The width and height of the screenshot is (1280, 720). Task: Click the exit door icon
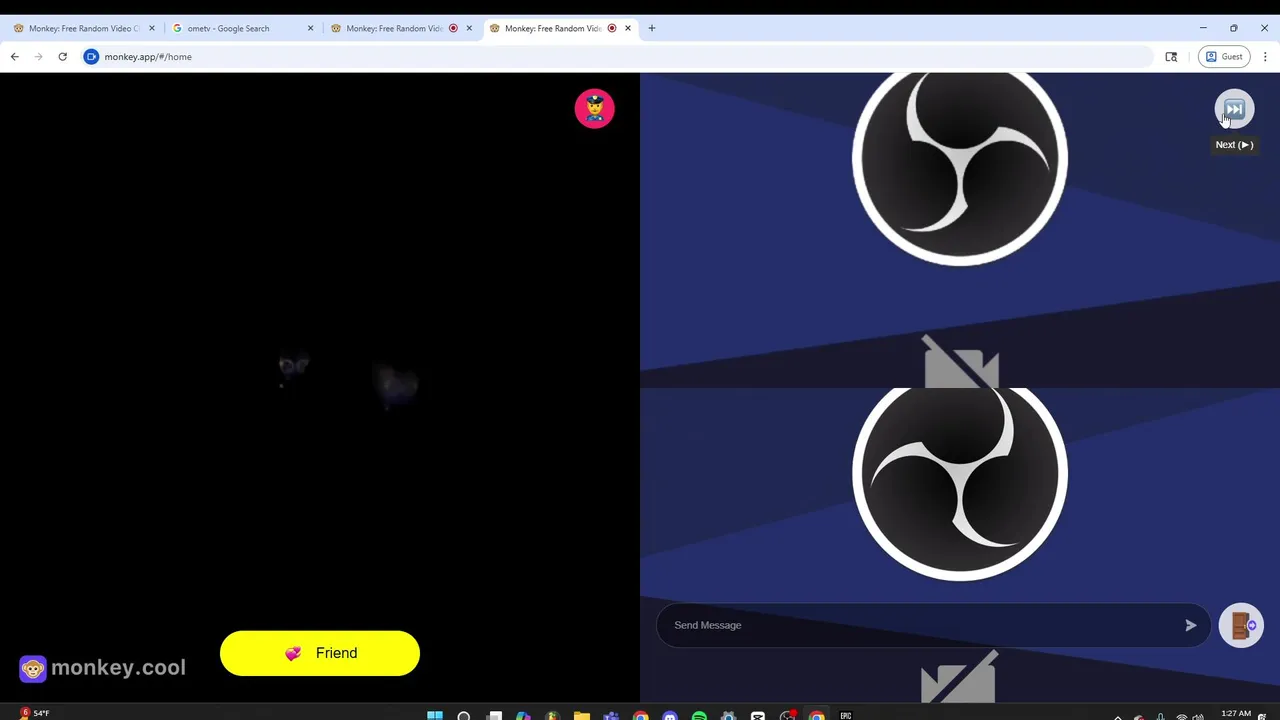click(x=1241, y=626)
